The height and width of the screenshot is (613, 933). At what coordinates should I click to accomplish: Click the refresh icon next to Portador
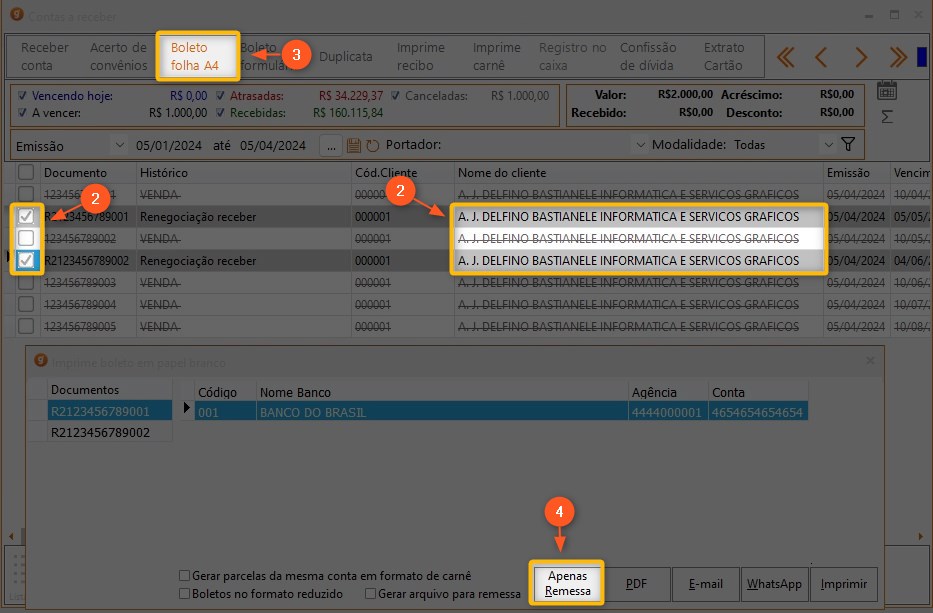pyautogui.click(x=373, y=146)
